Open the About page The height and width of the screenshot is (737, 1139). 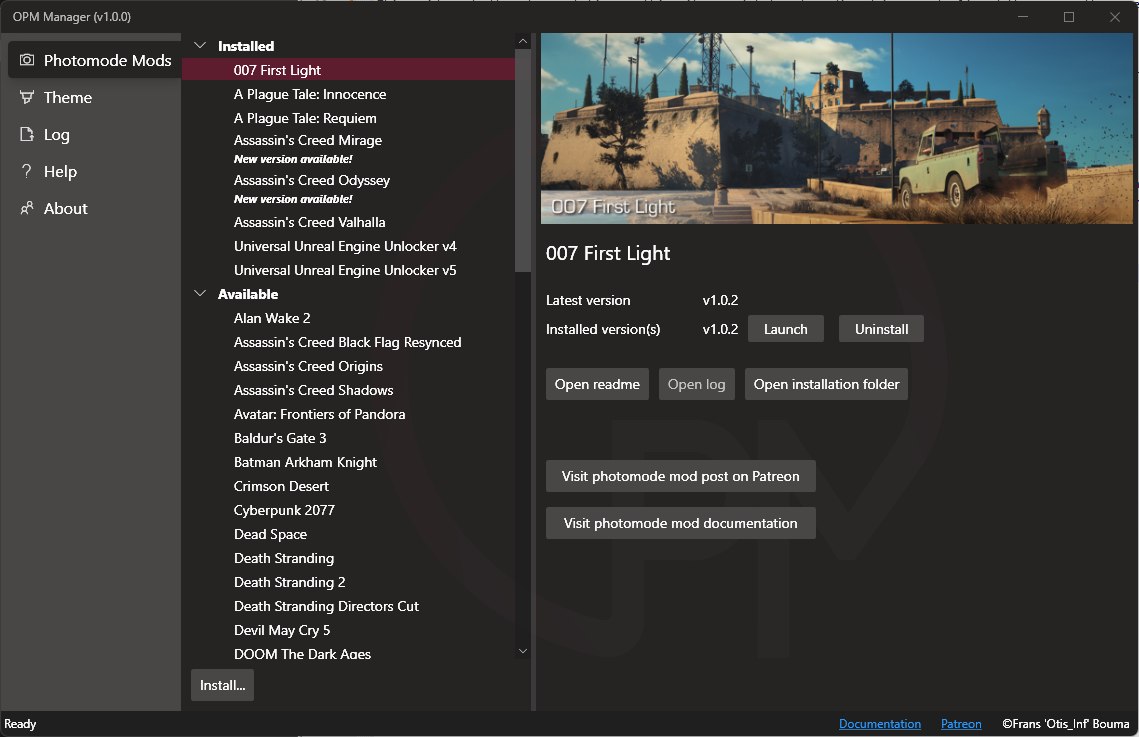click(94, 208)
